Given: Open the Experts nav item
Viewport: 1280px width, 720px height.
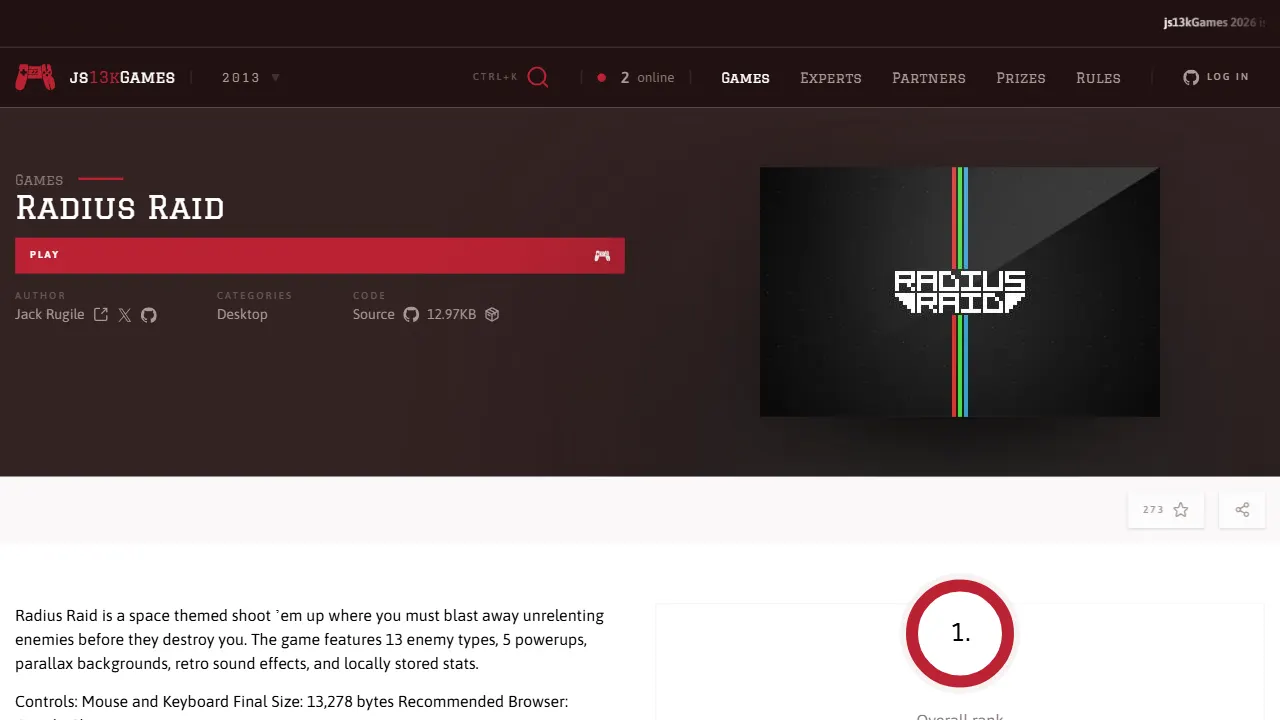Looking at the screenshot, I should point(830,78).
